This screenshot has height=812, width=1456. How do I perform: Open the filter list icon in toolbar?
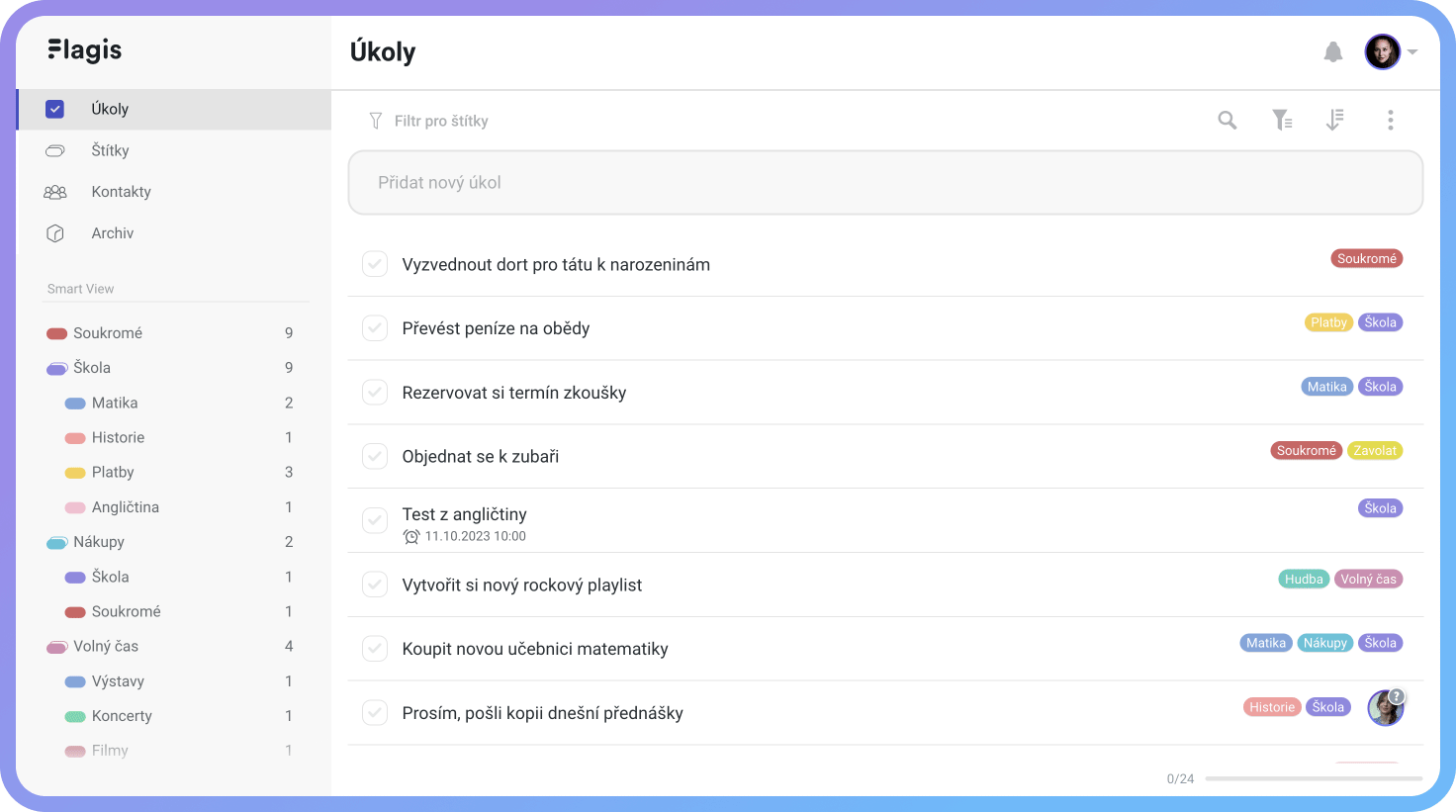pos(1282,120)
